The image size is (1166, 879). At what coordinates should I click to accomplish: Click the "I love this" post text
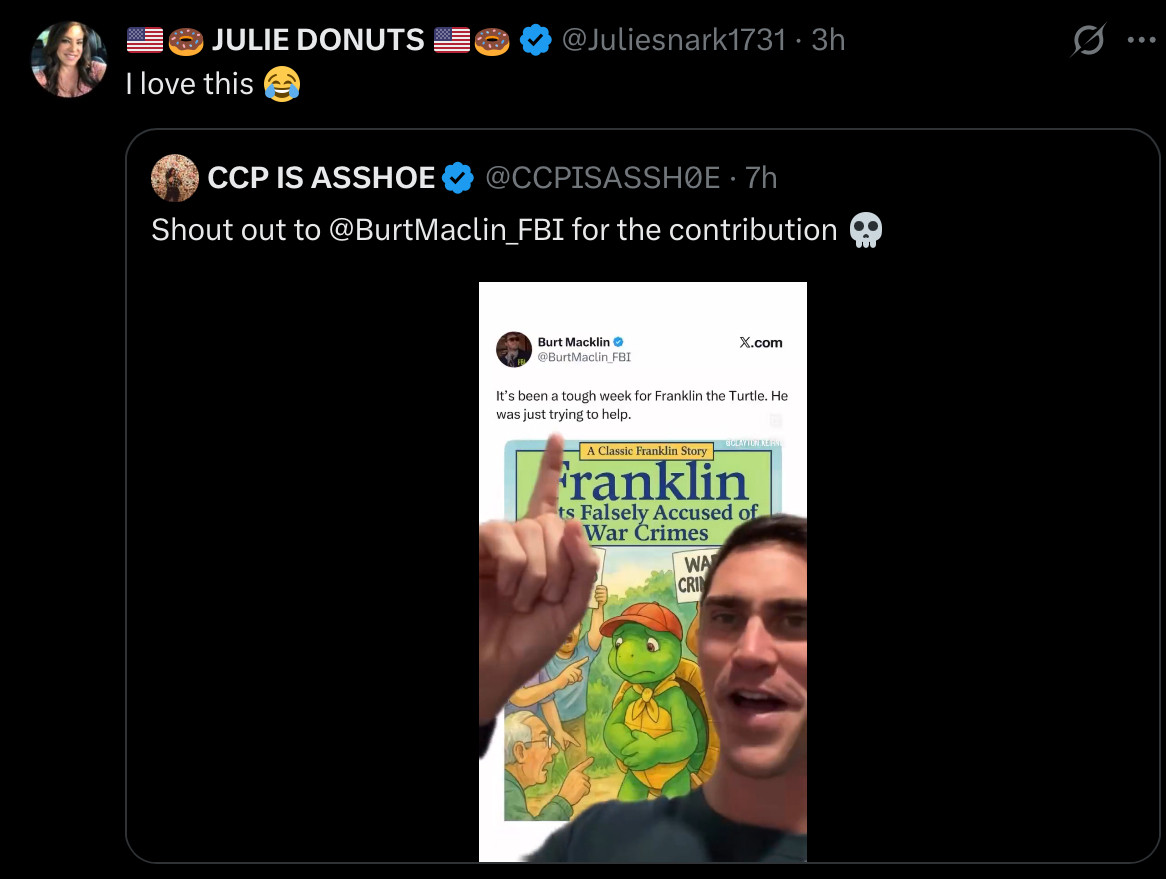[189, 84]
